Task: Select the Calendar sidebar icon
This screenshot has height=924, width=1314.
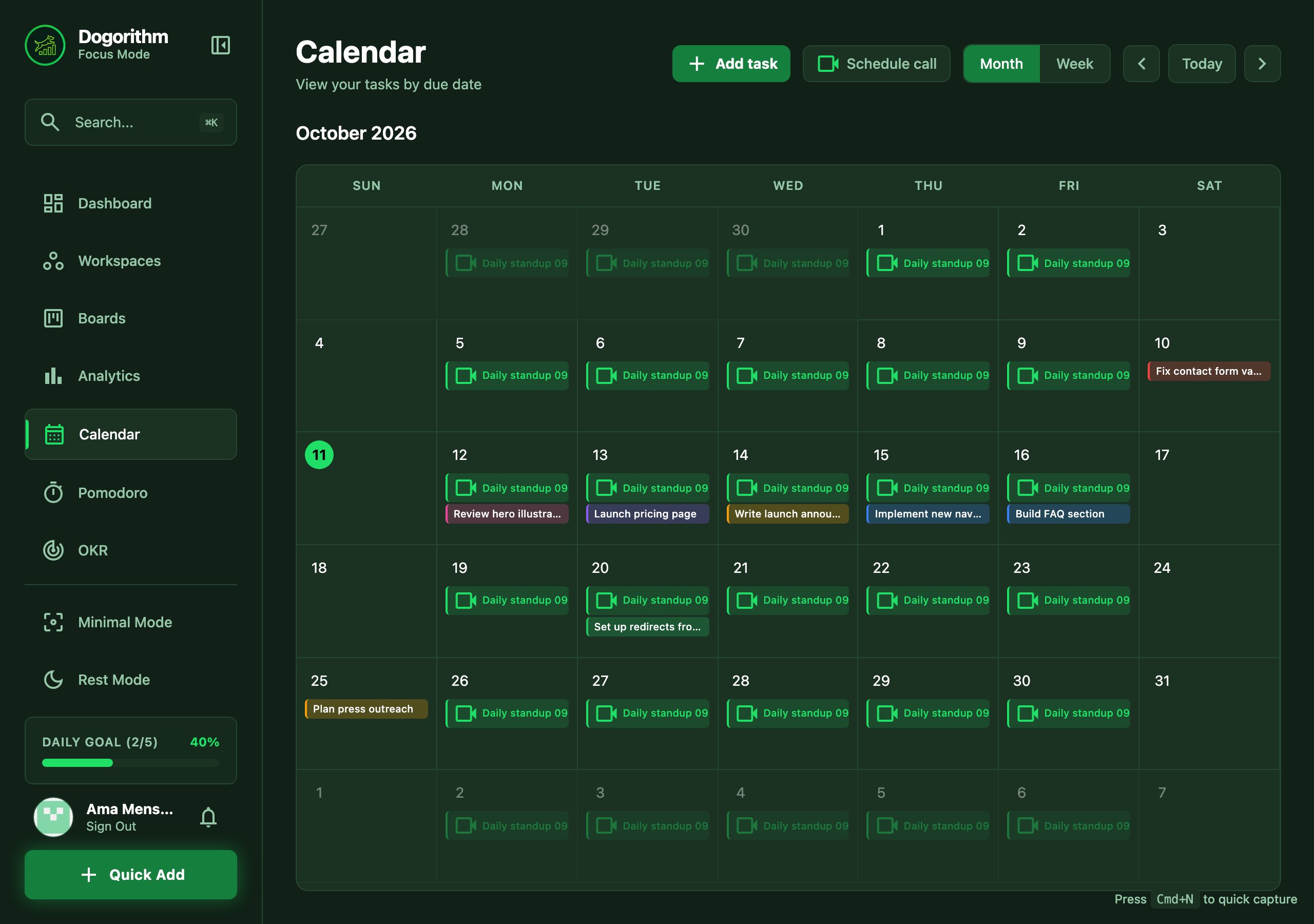Action: [x=54, y=434]
